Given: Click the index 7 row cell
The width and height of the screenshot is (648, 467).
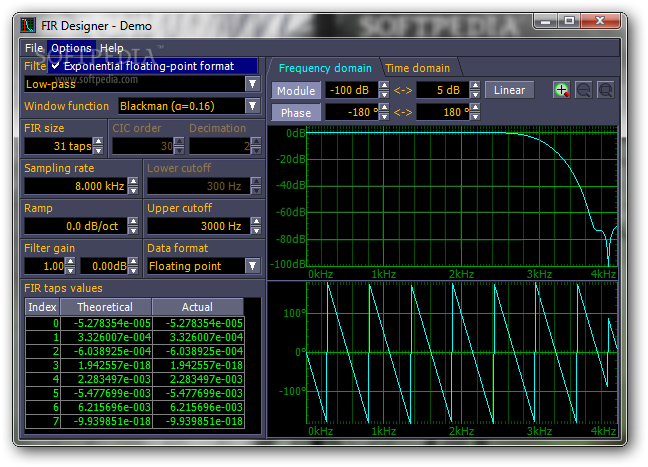Looking at the screenshot, I should (43, 421).
